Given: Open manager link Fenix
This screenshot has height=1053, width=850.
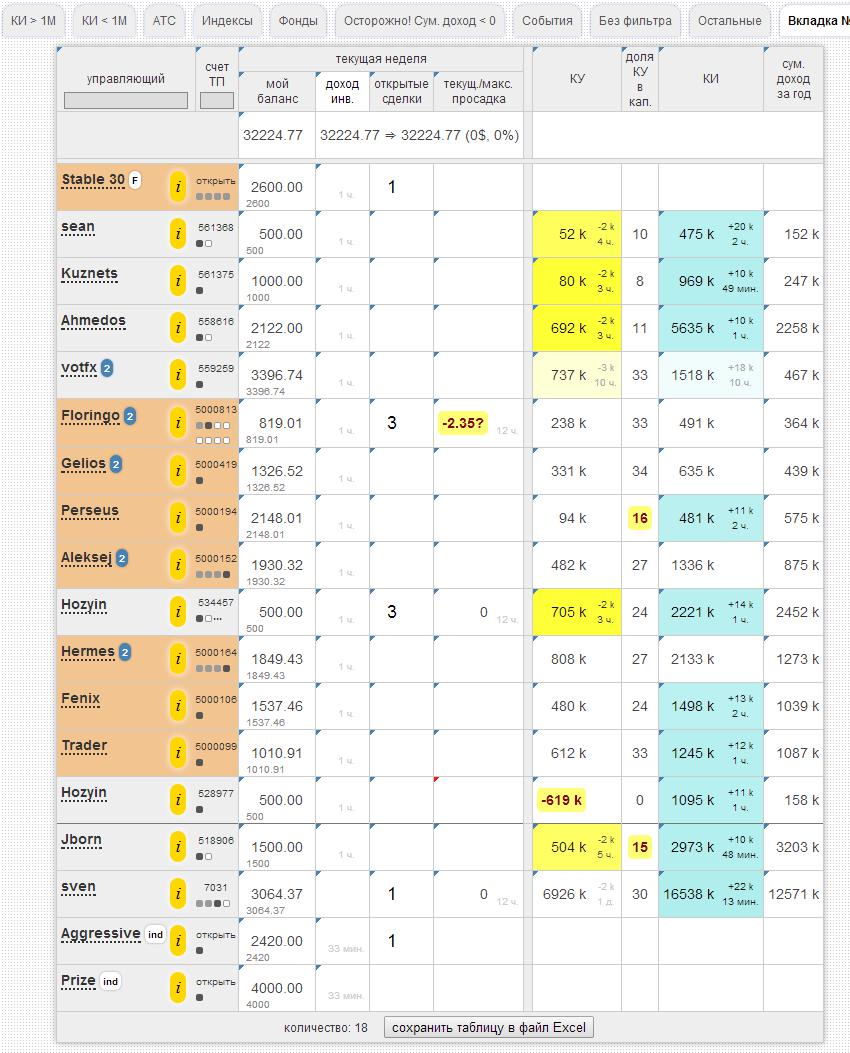Looking at the screenshot, I should click(x=81, y=699).
